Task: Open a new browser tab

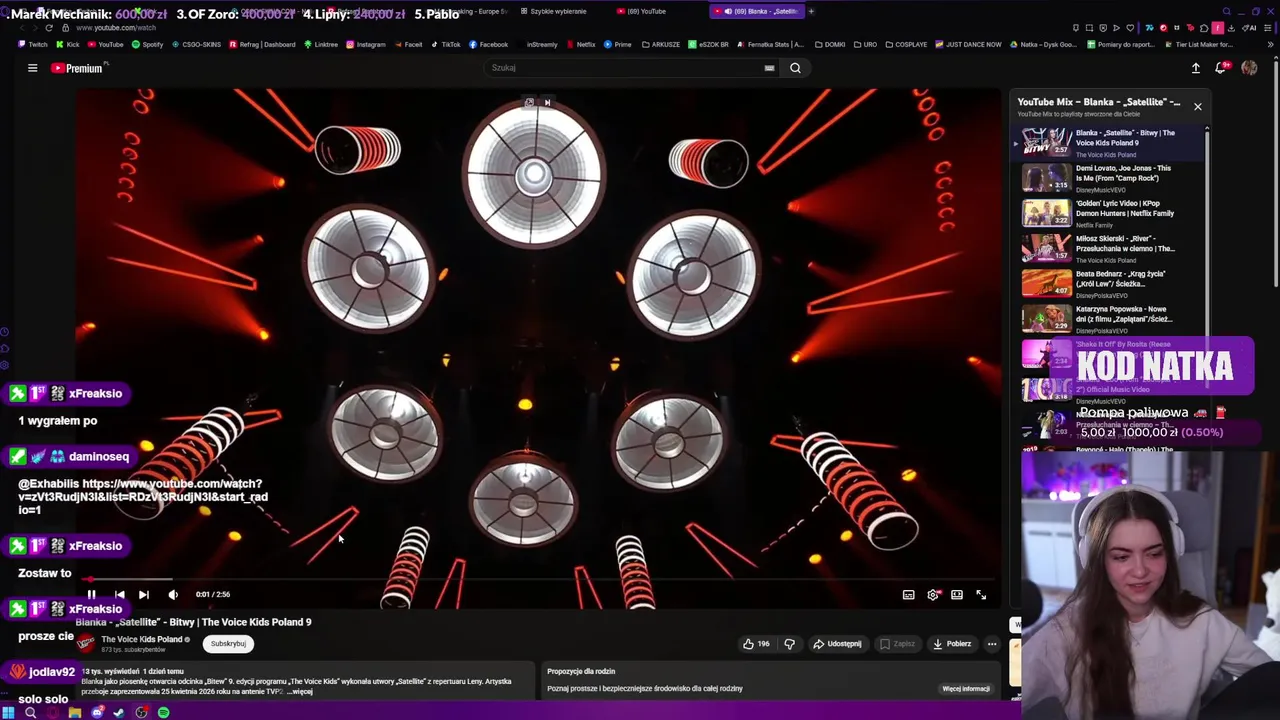Action: click(811, 11)
